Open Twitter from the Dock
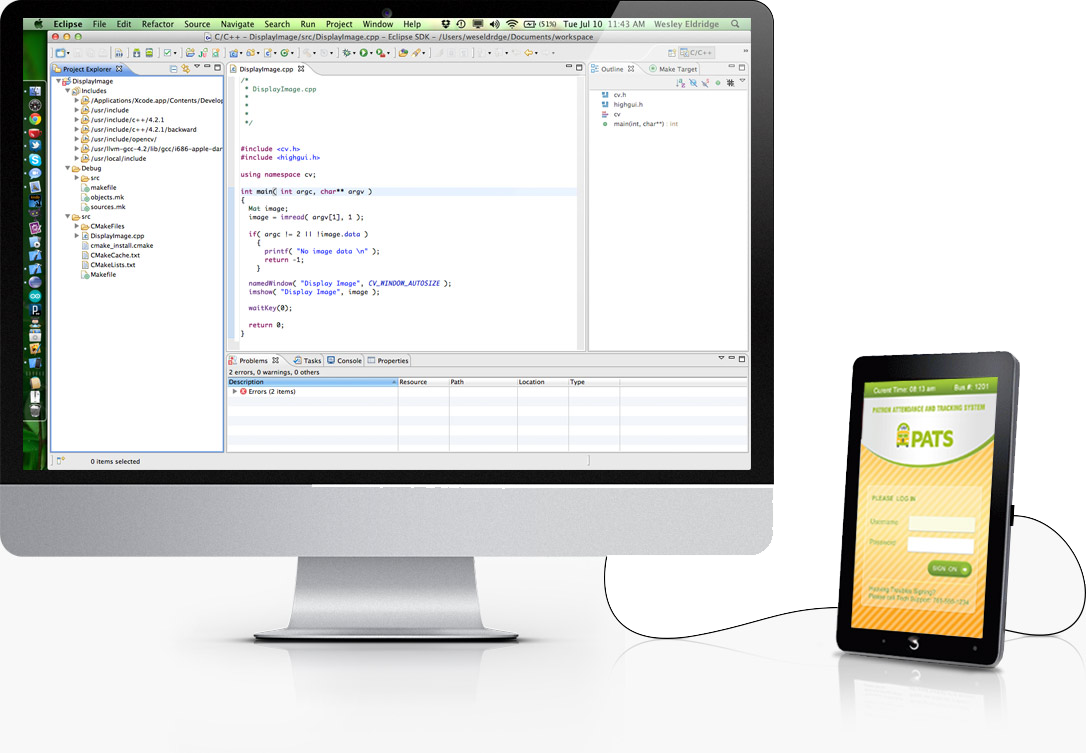The image size is (1086, 753). point(35,145)
